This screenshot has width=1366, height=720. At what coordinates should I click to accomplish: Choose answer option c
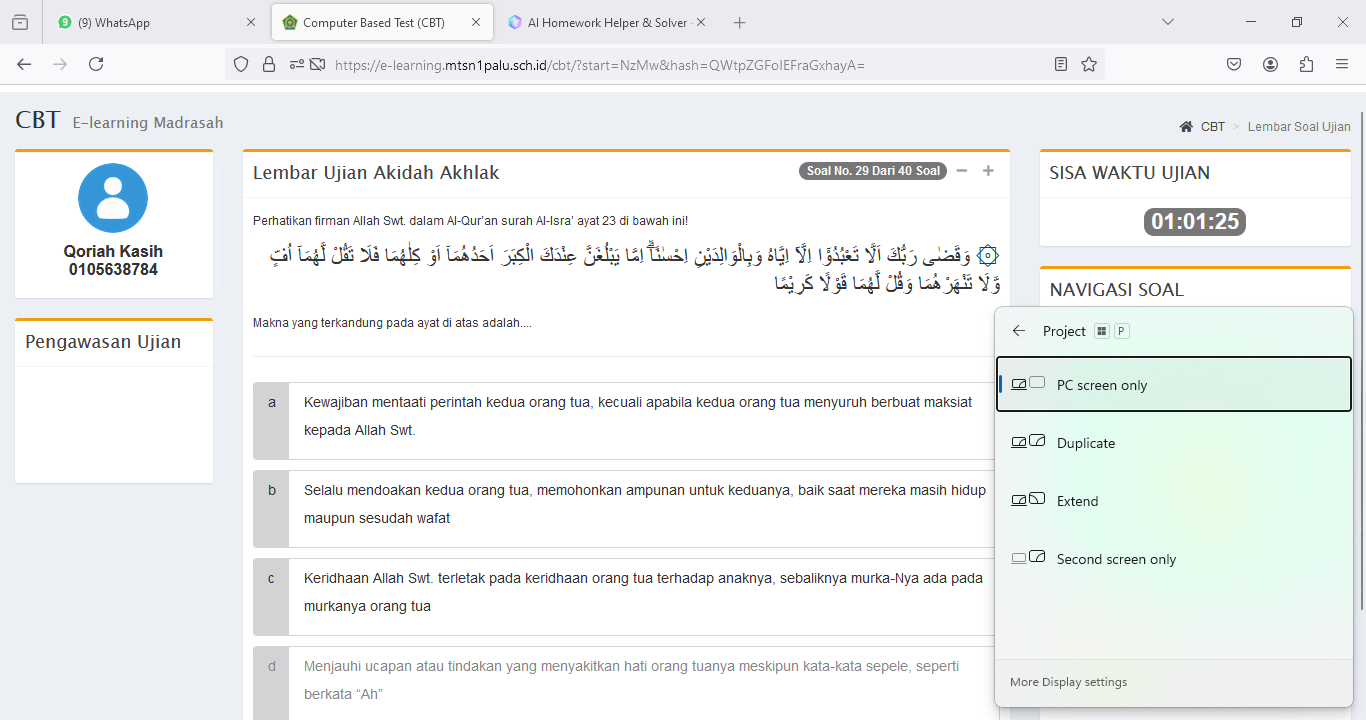pos(626,597)
